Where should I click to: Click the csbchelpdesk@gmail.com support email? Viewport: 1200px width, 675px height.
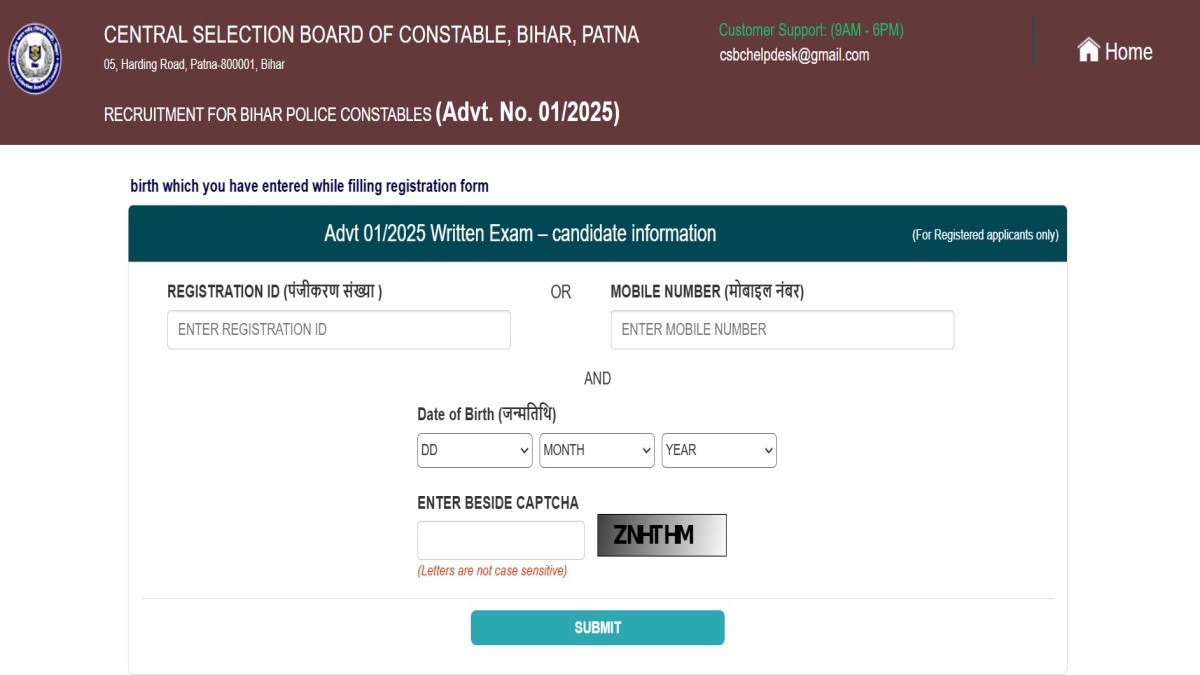tap(794, 55)
